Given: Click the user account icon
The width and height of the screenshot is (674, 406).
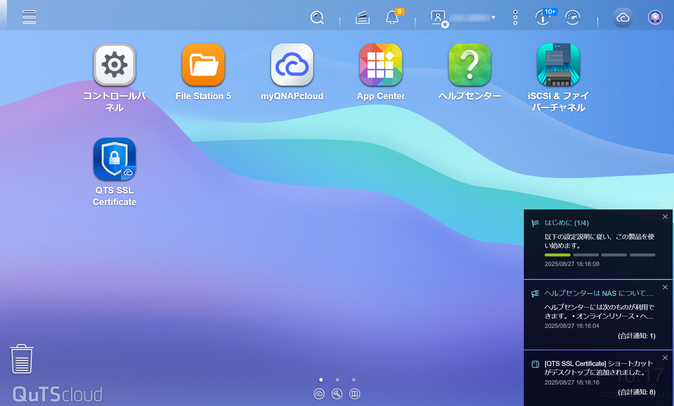Looking at the screenshot, I should 438,18.
